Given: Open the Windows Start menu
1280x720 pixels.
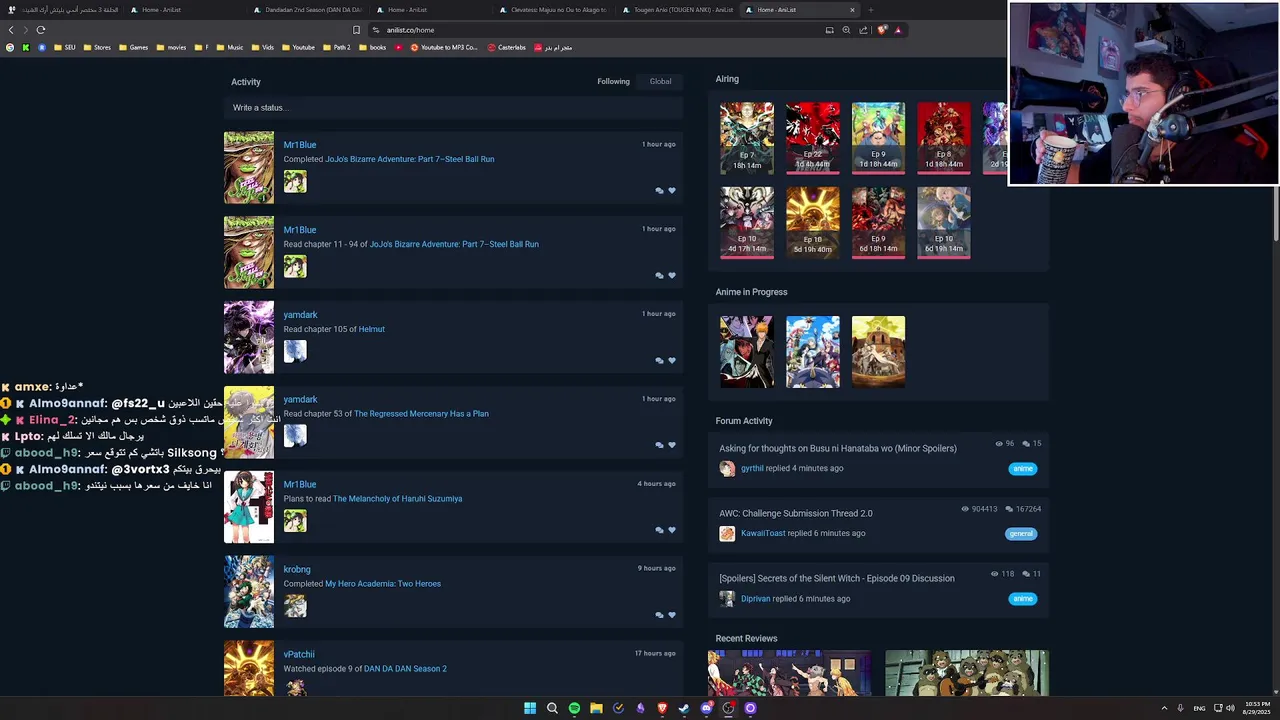Looking at the screenshot, I should click(530, 708).
